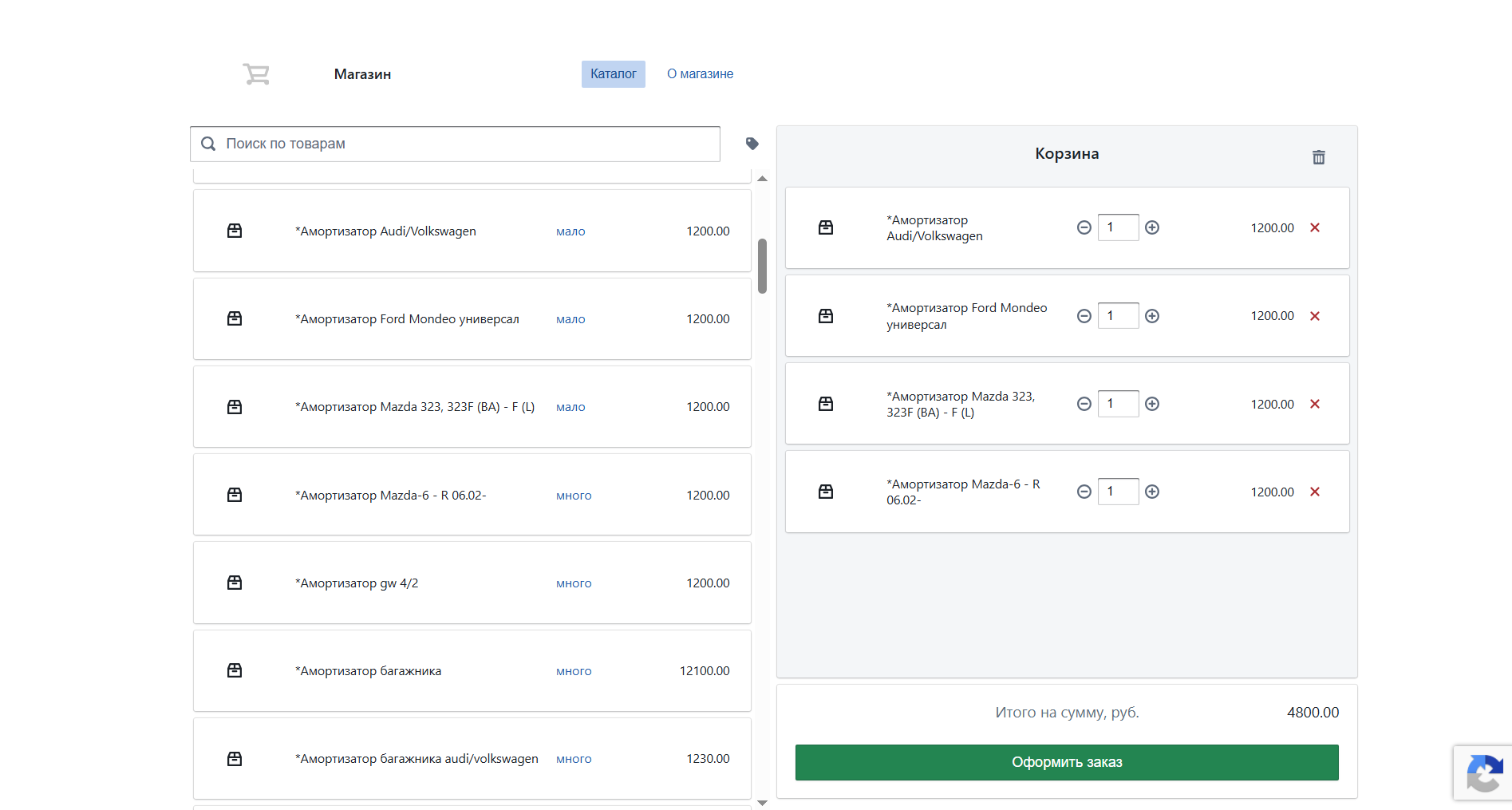Decrease quantity of Mazda-6 in cart

click(x=1084, y=492)
